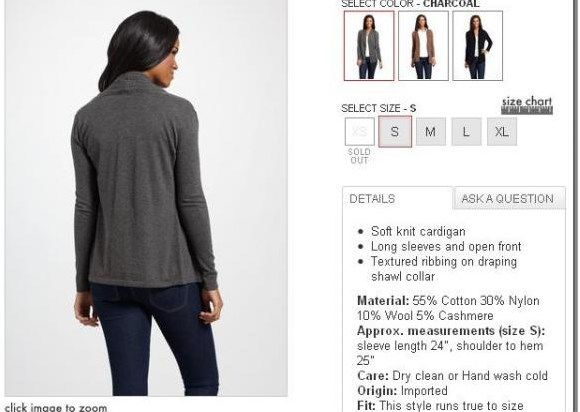Zoom the main cardigan back-view image
580x412 pixels.
point(146,198)
